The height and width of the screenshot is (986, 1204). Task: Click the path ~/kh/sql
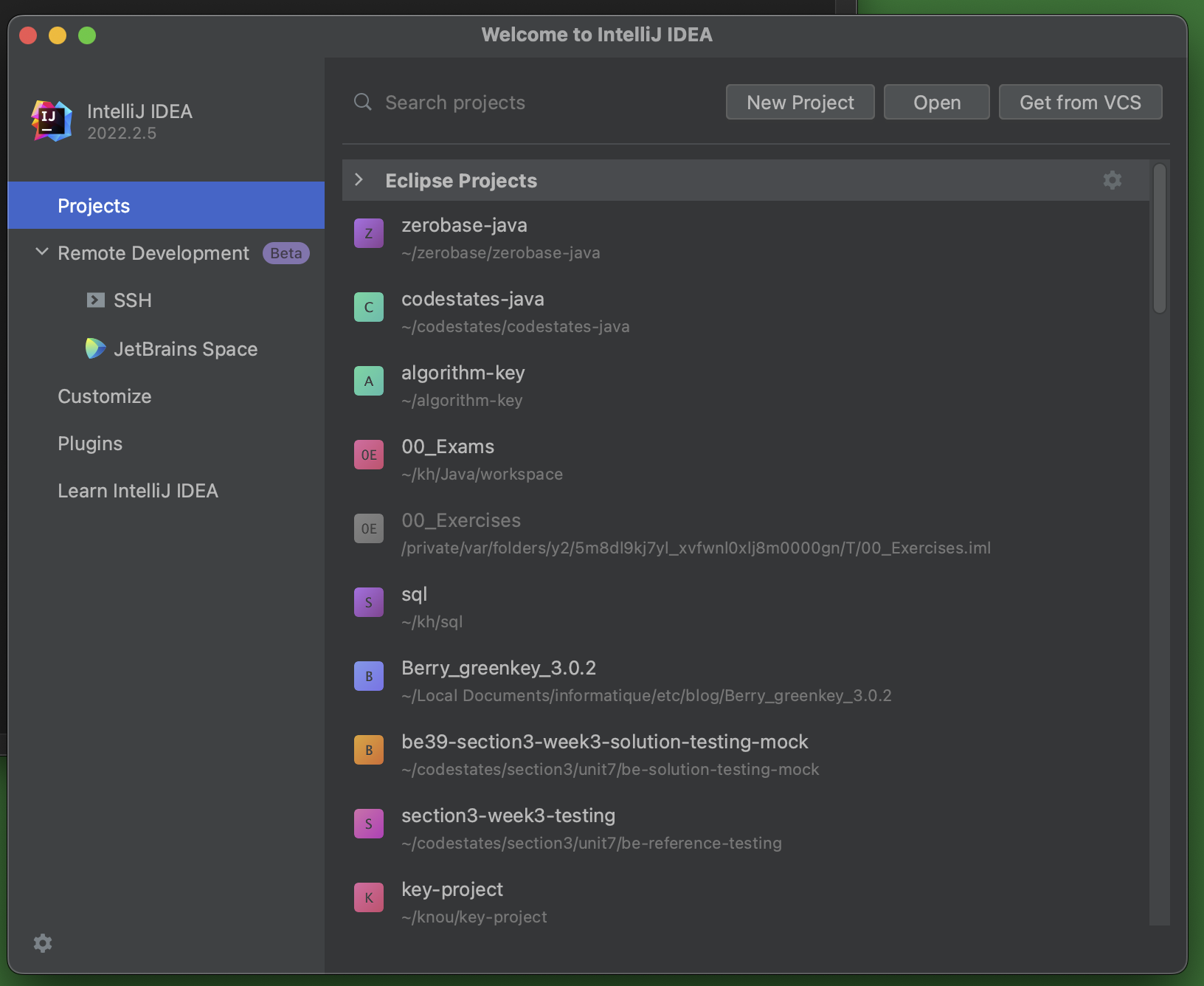(x=432, y=621)
